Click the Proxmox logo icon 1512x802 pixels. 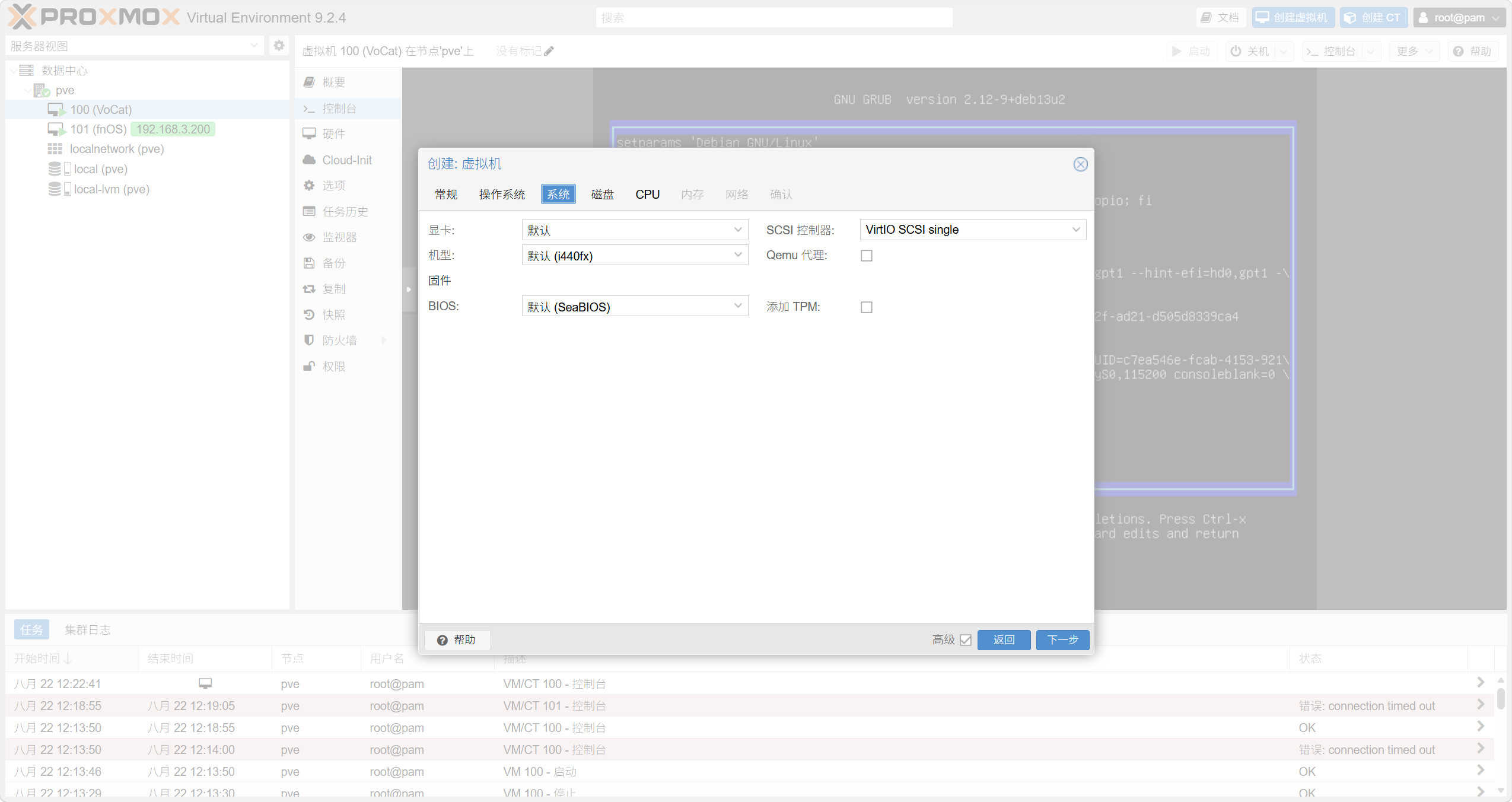[22, 17]
